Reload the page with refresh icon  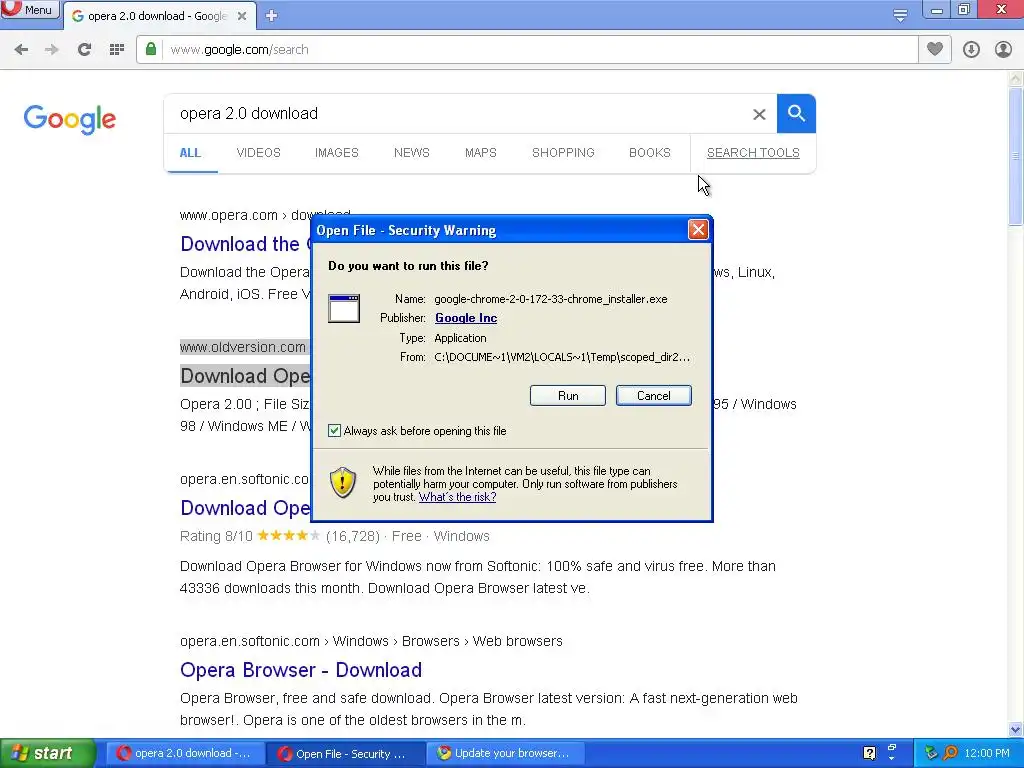(x=84, y=50)
